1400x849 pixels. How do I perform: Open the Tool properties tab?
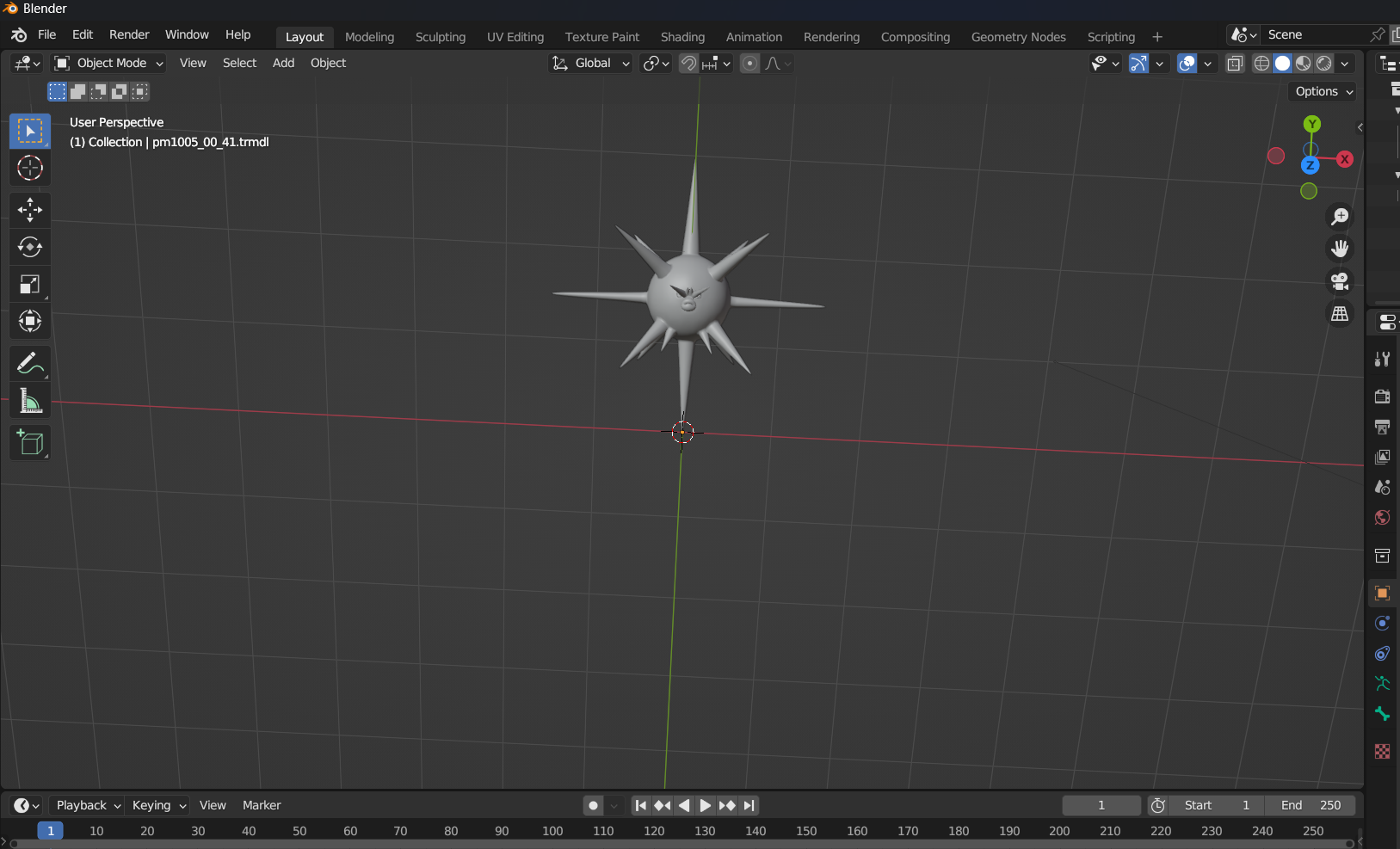coord(1383,360)
